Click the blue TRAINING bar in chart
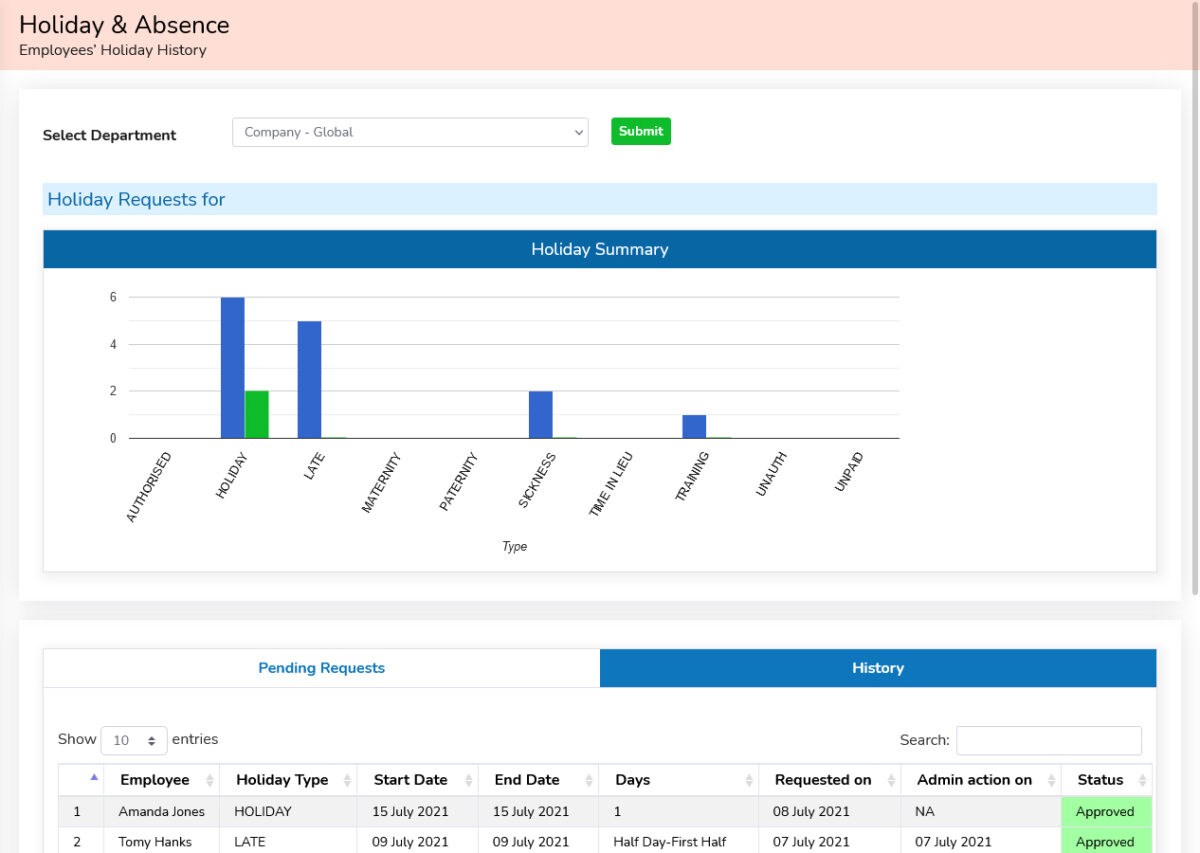The width and height of the screenshot is (1200, 853). (694, 426)
